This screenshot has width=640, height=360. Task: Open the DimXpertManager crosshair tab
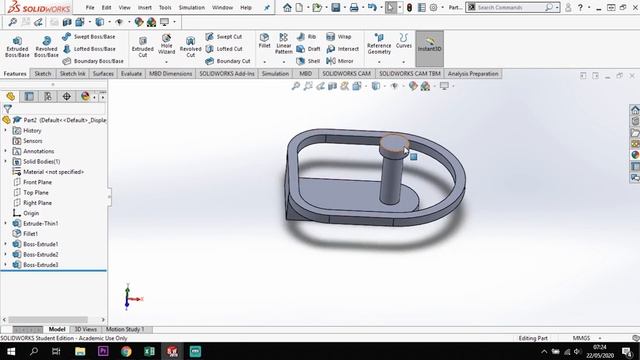pyautogui.click(x=67, y=96)
